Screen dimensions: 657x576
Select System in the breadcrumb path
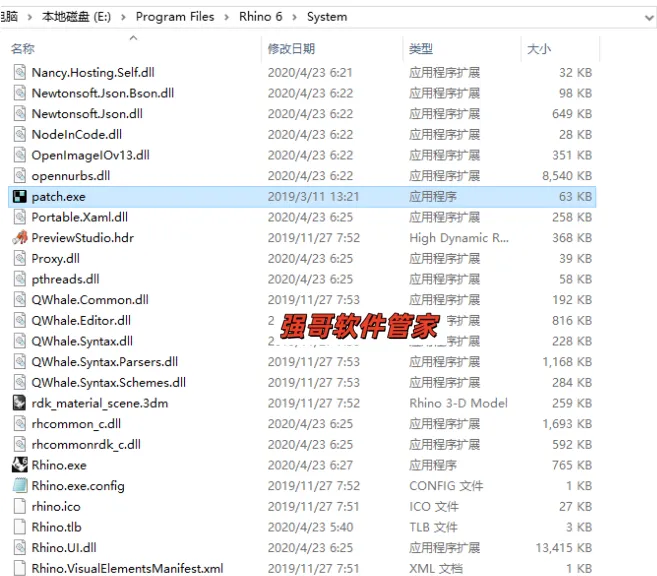(327, 17)
